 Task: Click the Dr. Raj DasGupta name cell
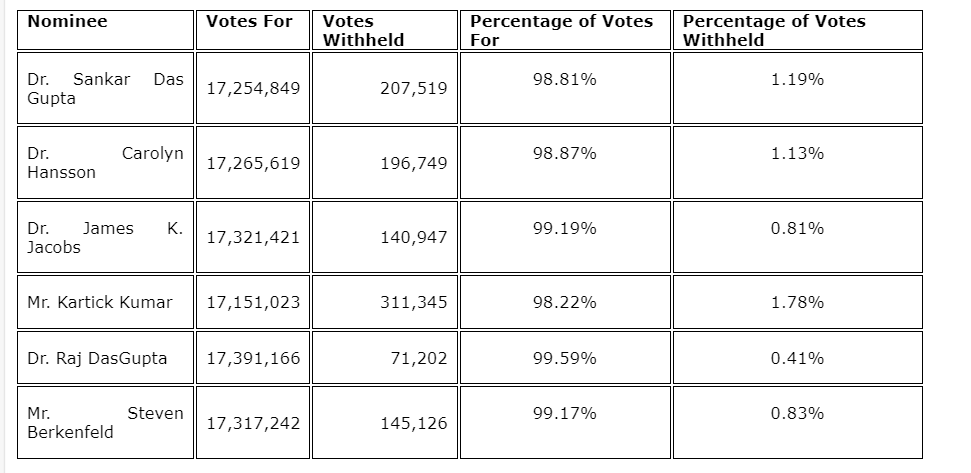(98, 358)
